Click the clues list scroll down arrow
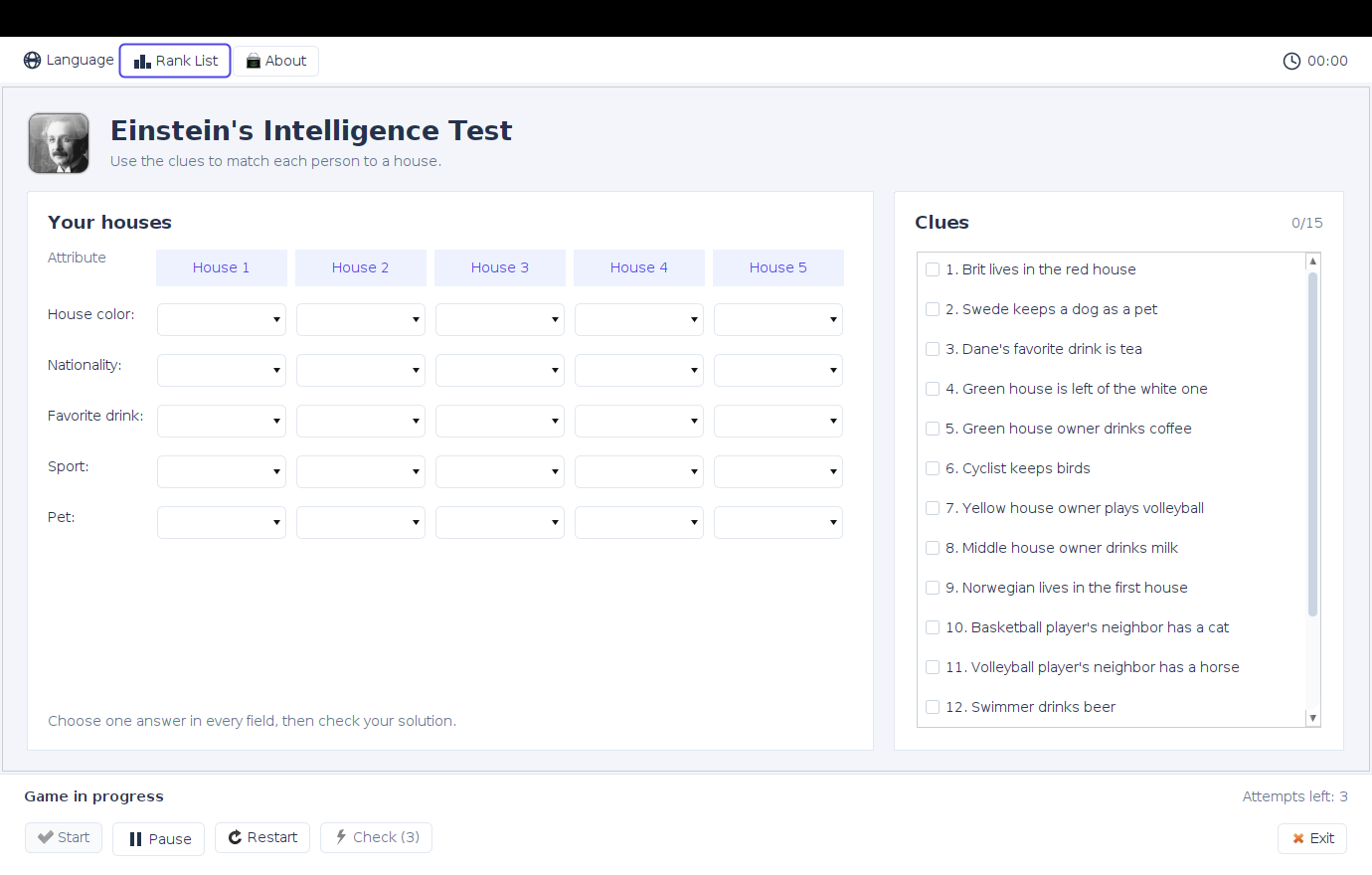The image size is (1372, 875). (1312, 718)
